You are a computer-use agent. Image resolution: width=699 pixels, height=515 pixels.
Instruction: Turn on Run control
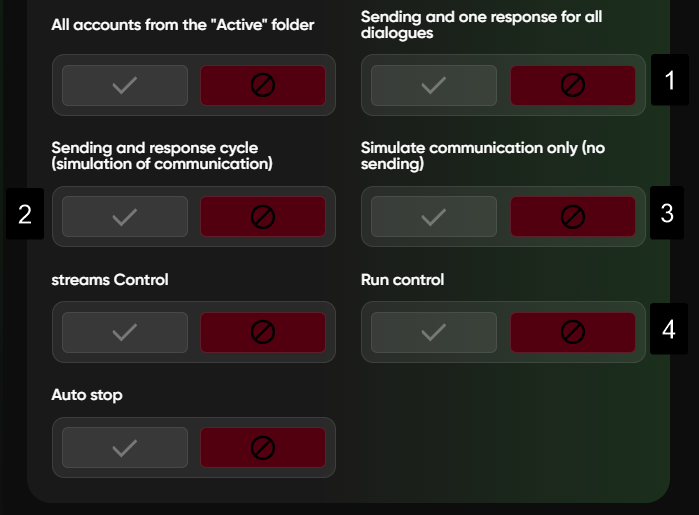433,332
